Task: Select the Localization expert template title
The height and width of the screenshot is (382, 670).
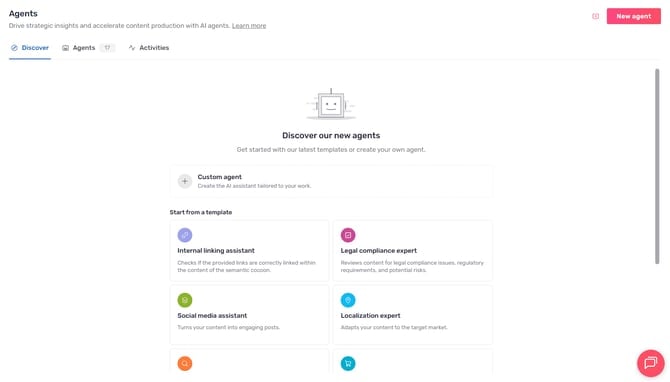Action: tap(370, 316)
